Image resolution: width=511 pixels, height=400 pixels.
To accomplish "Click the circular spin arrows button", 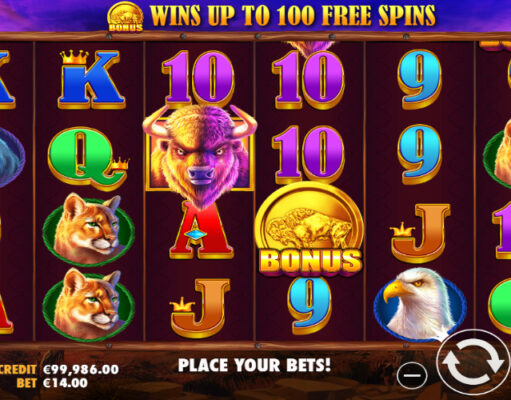I will (473, 362).
